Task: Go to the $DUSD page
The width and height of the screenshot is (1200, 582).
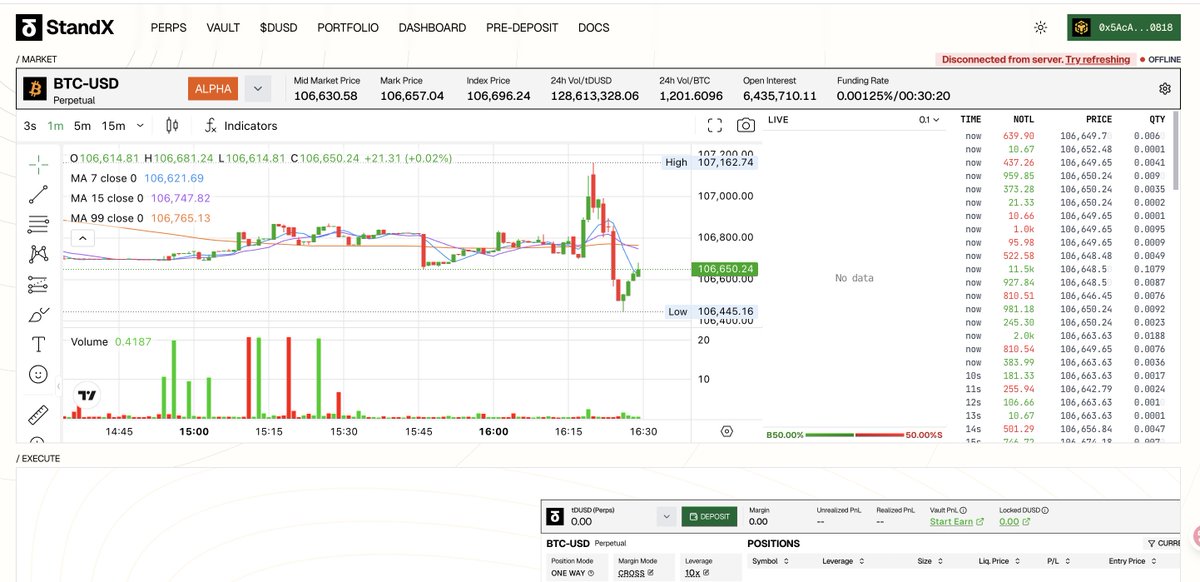Action: pos(279,28)
